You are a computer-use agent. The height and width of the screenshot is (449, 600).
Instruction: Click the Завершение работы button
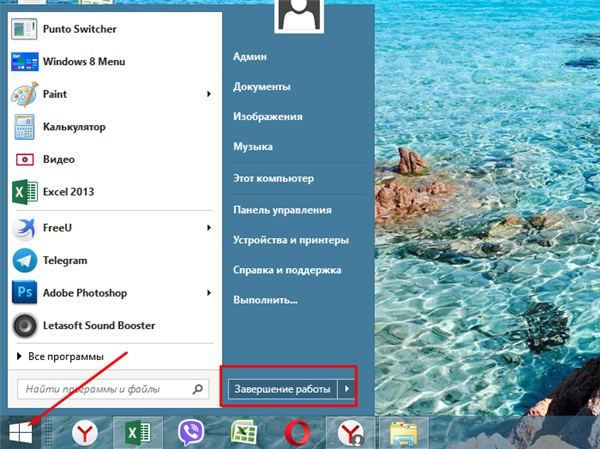[x=282, y=389]
